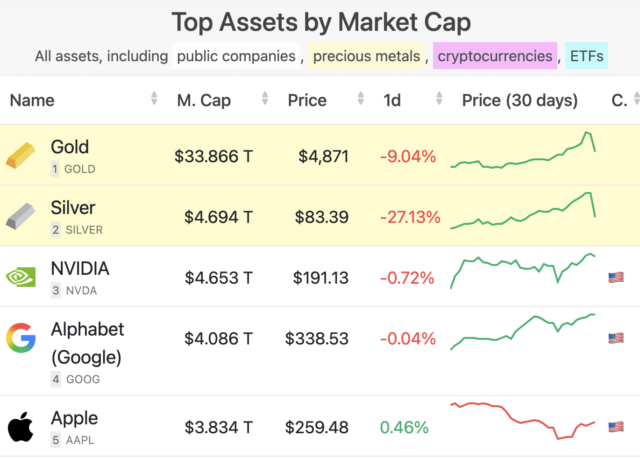Screen dimensions: 640x458
Task: Click the Silver bar icon
Action: 19,216
